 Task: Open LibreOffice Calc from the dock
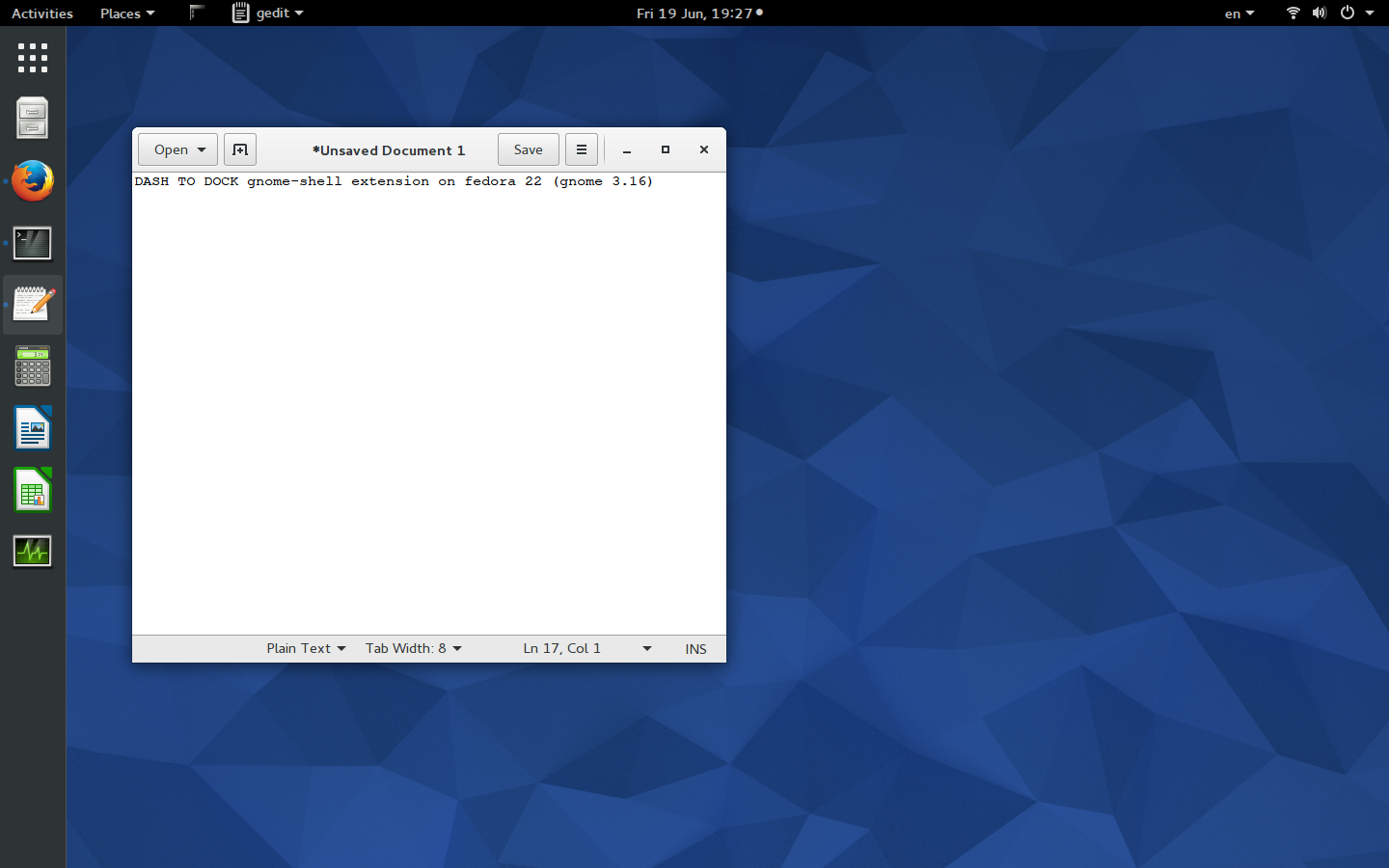coord(33,490)
